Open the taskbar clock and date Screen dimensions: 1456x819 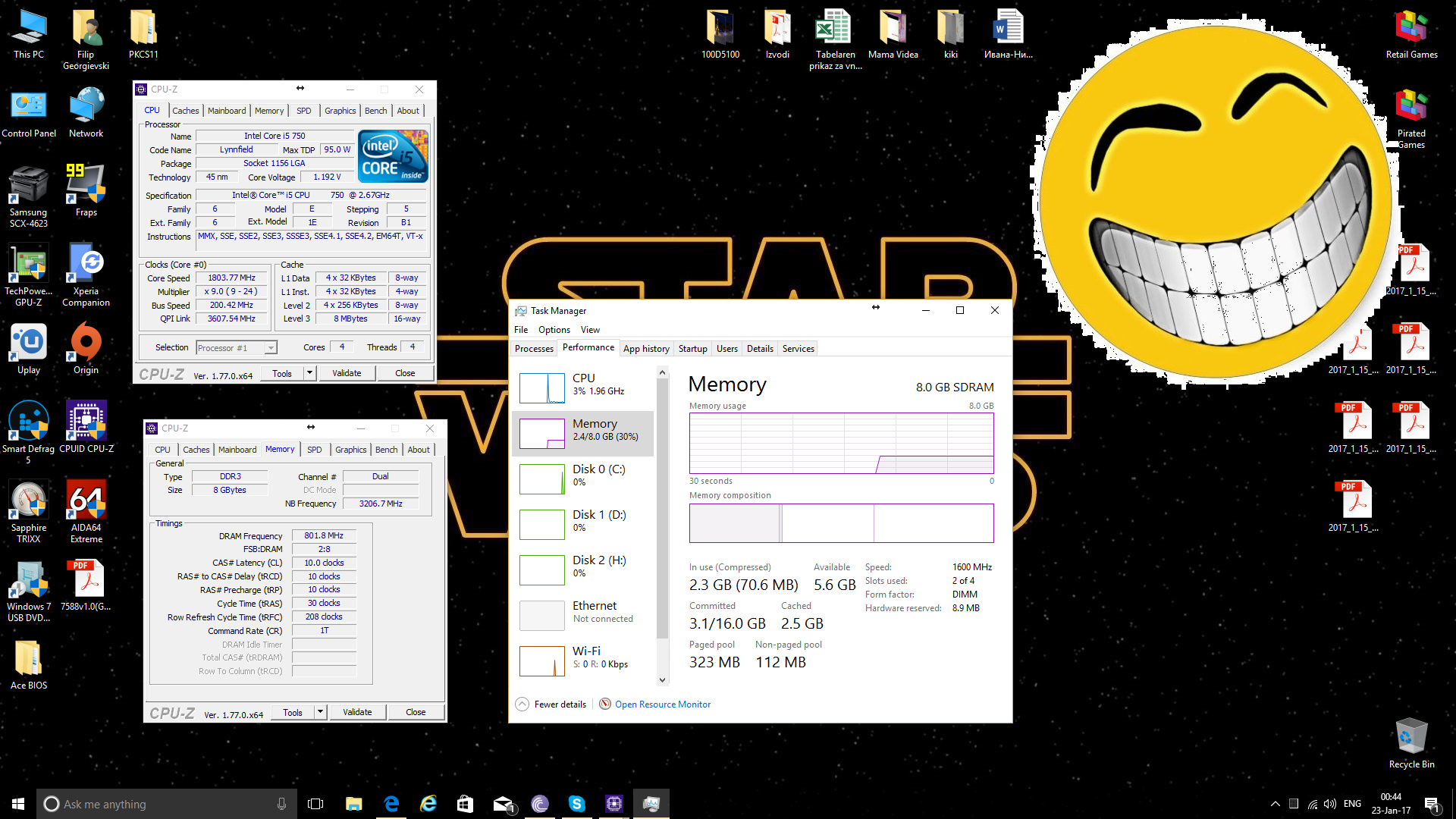(1391, 804)
